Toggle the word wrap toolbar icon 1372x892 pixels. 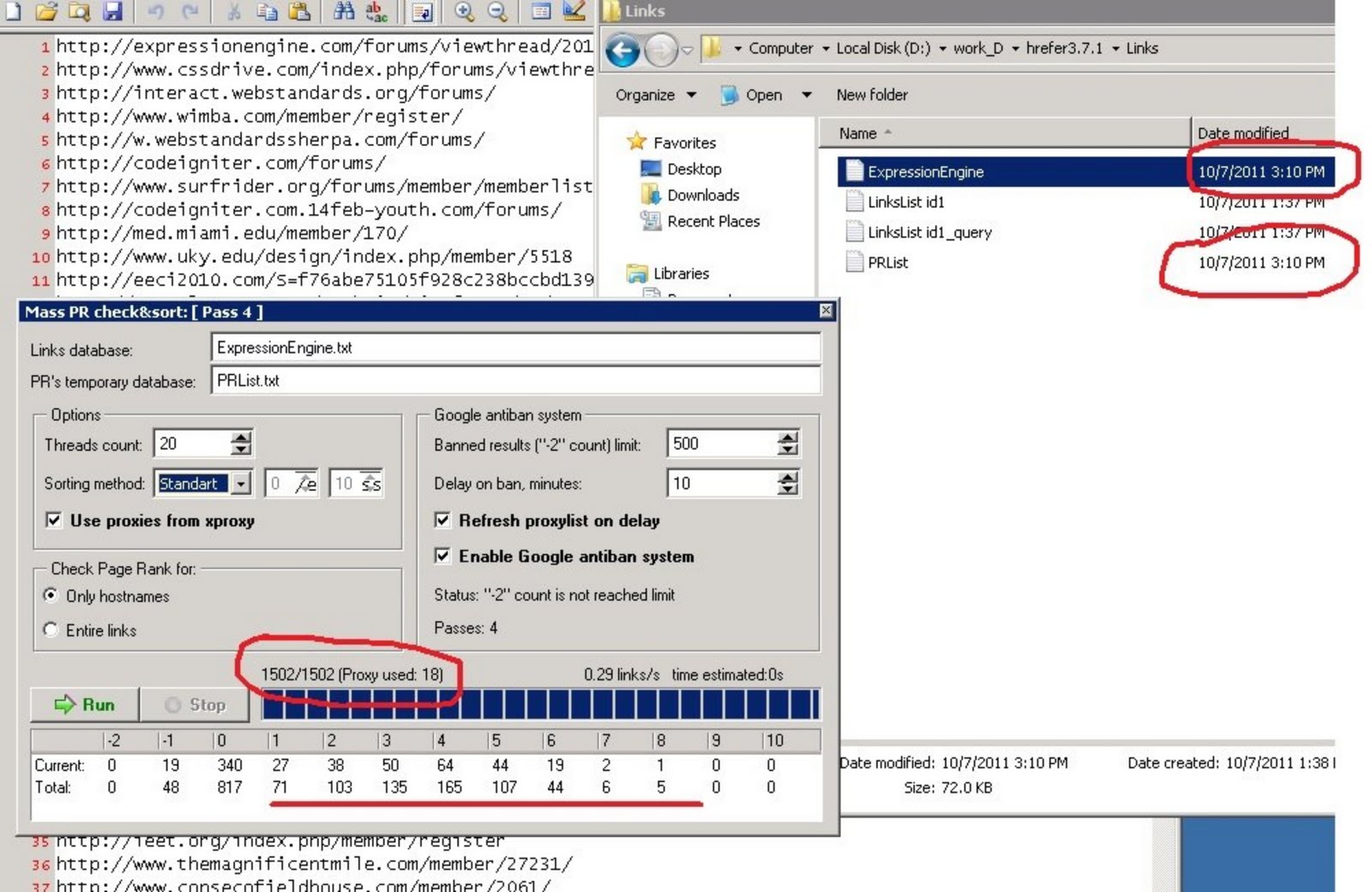[x=421, y=11]
